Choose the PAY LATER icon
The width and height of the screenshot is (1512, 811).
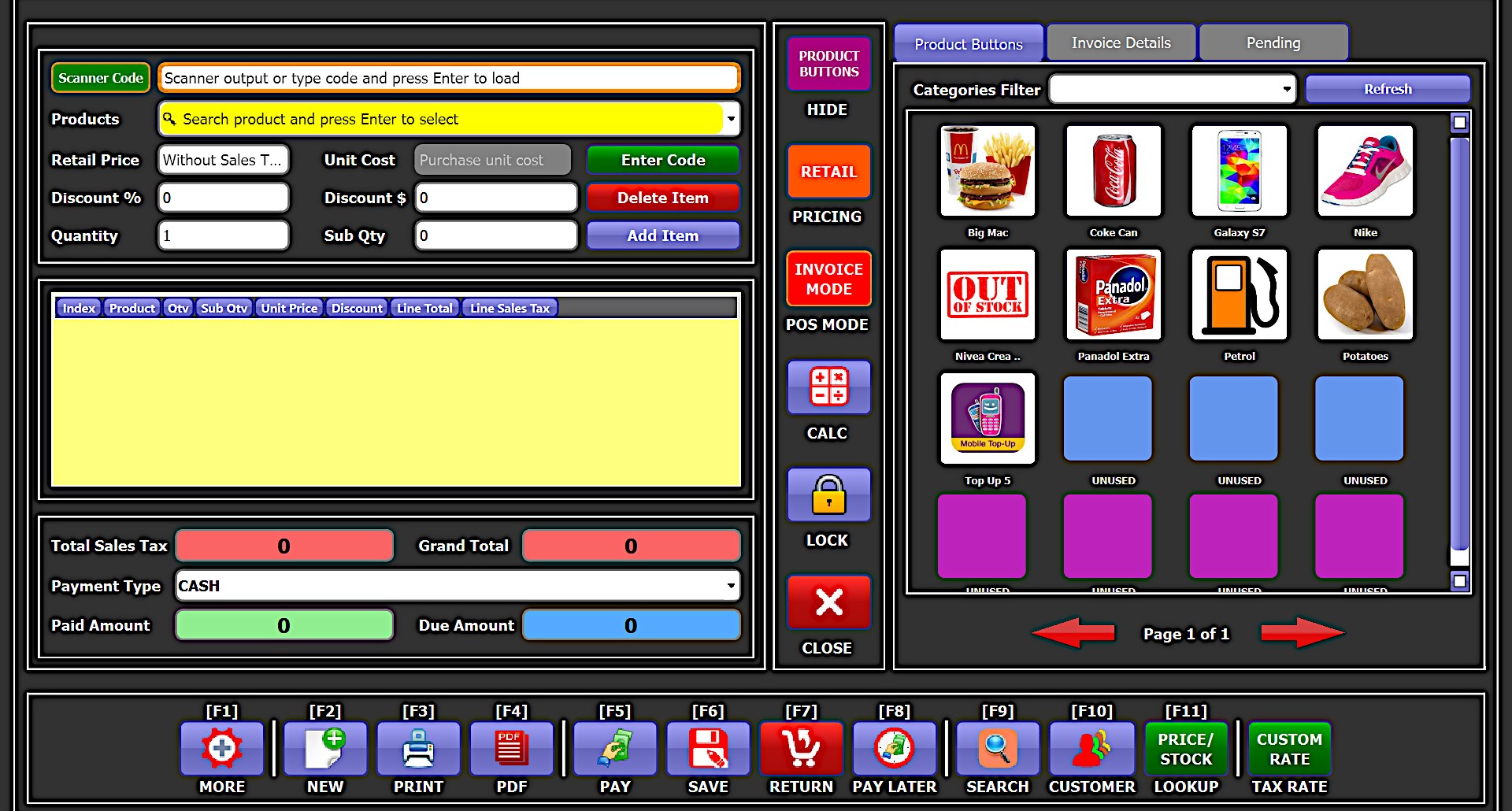point(895,748)
